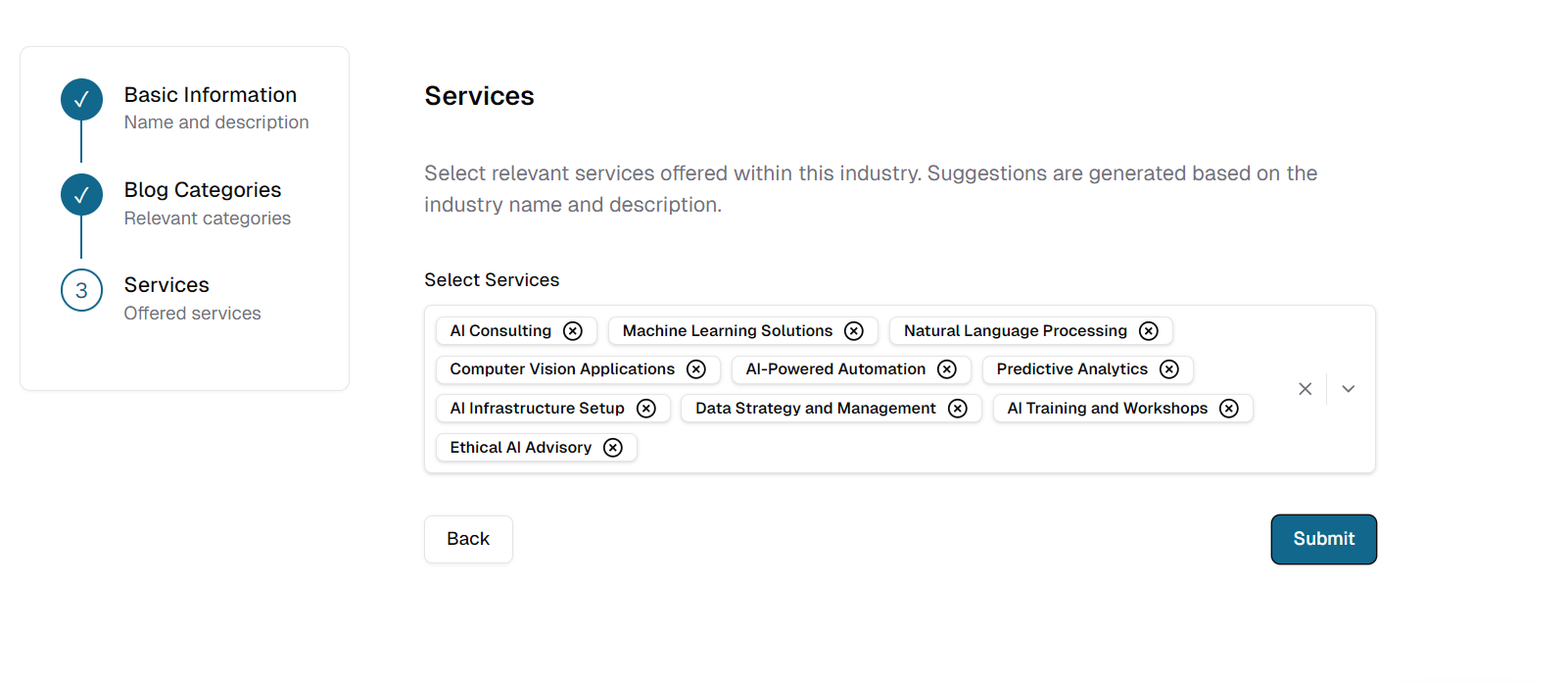Remove AI Infrastructure Setup tag
The image size is (1568, 683).
pyautogui.click(x=646, y=409)
